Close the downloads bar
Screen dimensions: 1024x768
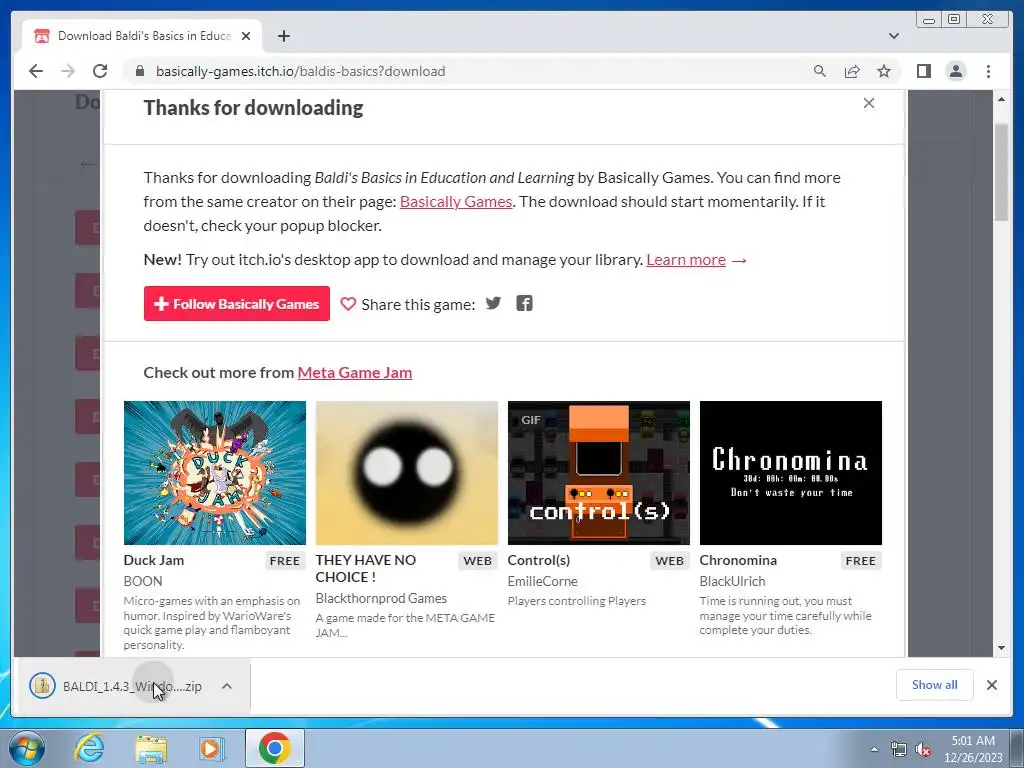tap(992, 685)
